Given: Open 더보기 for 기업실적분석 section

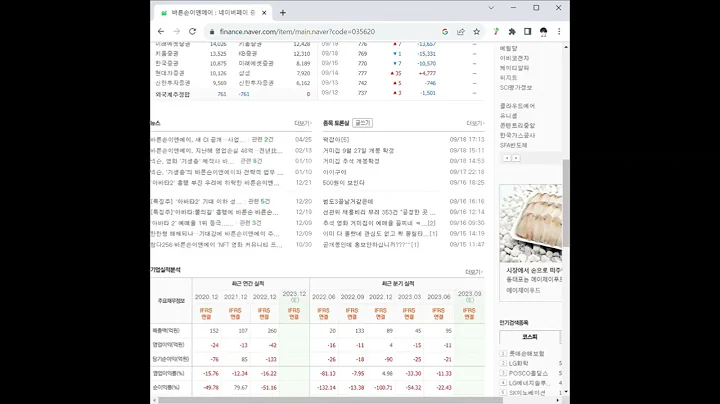Looking at the screenshot, I should (x=474, y=272).
